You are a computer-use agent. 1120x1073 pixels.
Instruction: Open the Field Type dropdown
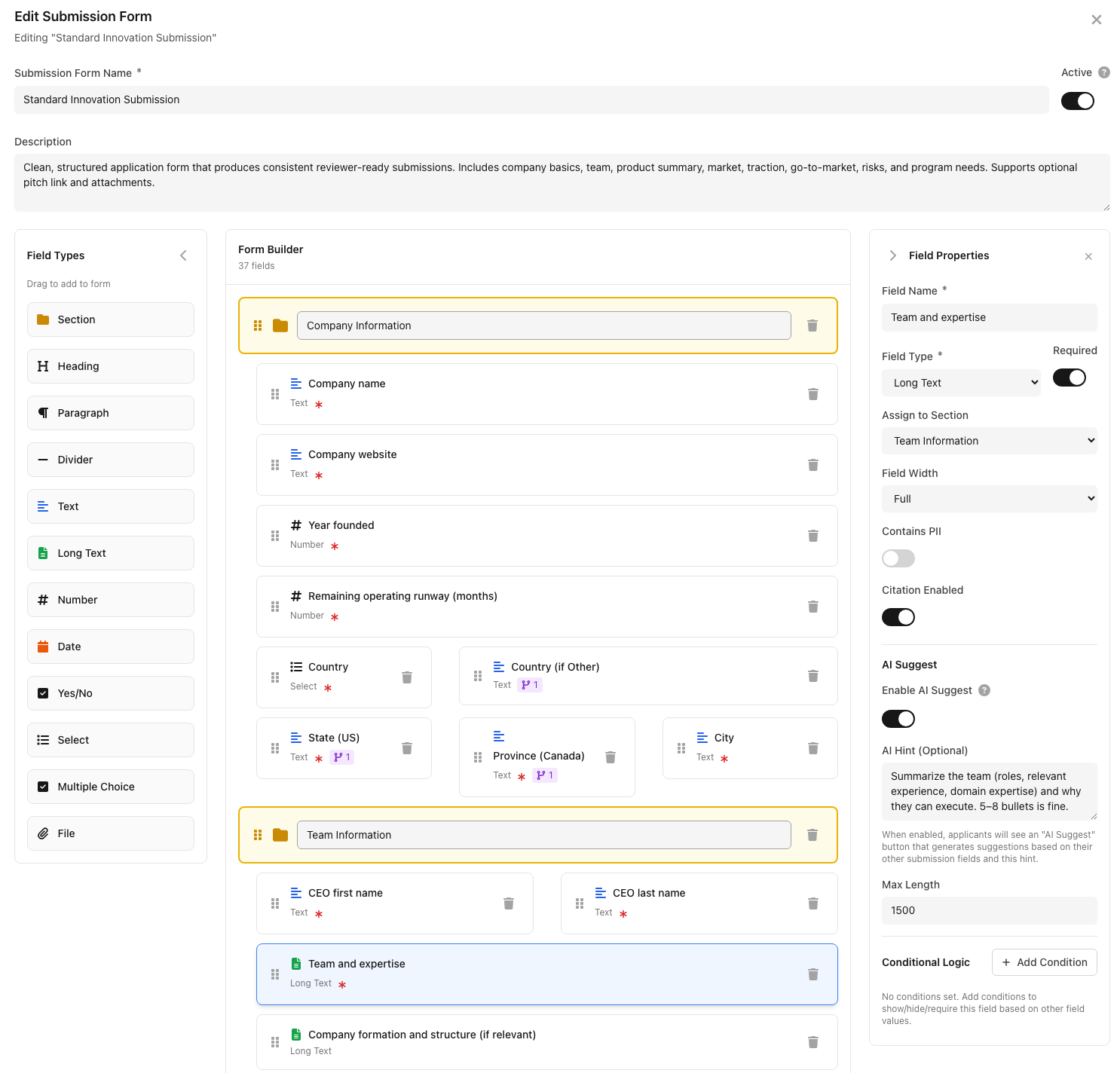(961, 382)
